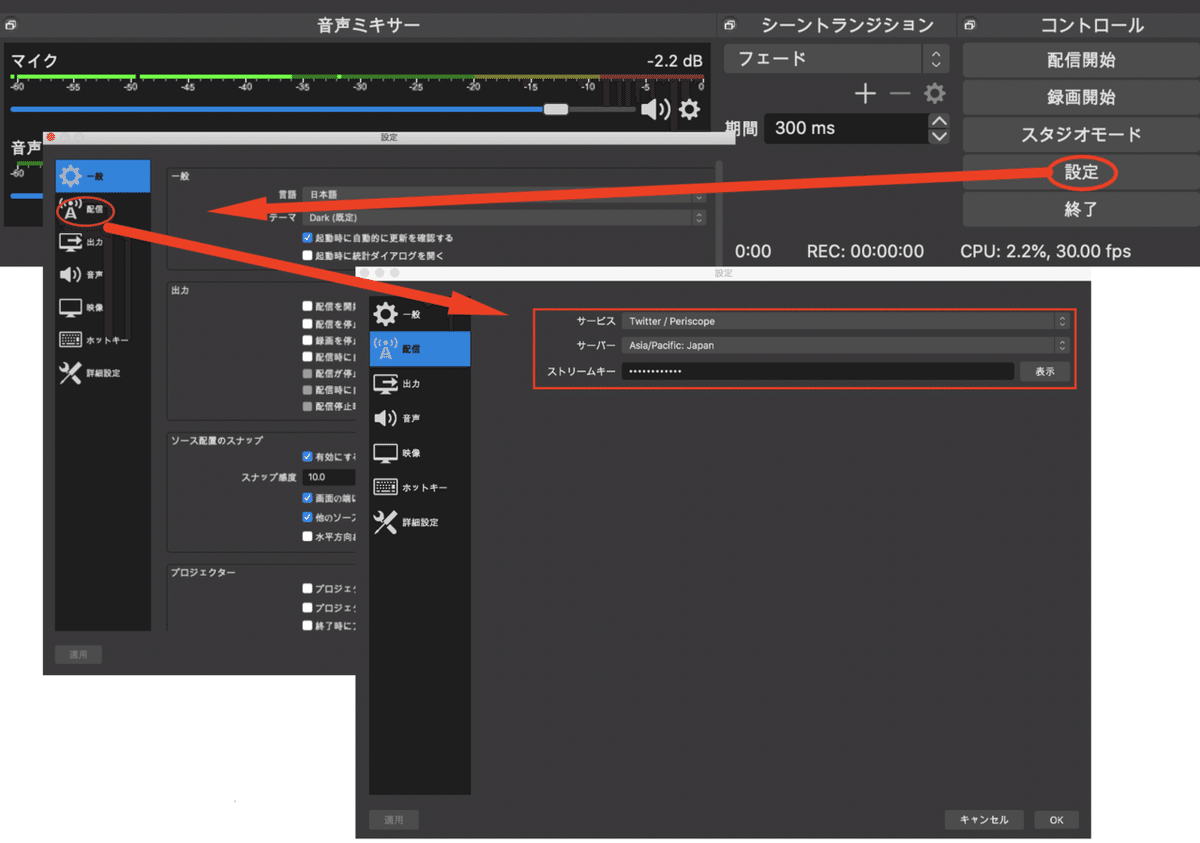Mute the マイク channel speaker icon
1200x843 pixels.
click(655, 109)
